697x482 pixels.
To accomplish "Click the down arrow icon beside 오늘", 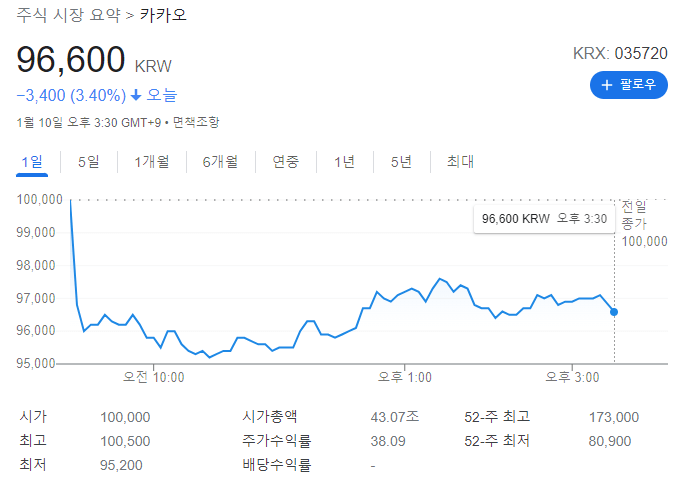I will (x=136, y=95).
